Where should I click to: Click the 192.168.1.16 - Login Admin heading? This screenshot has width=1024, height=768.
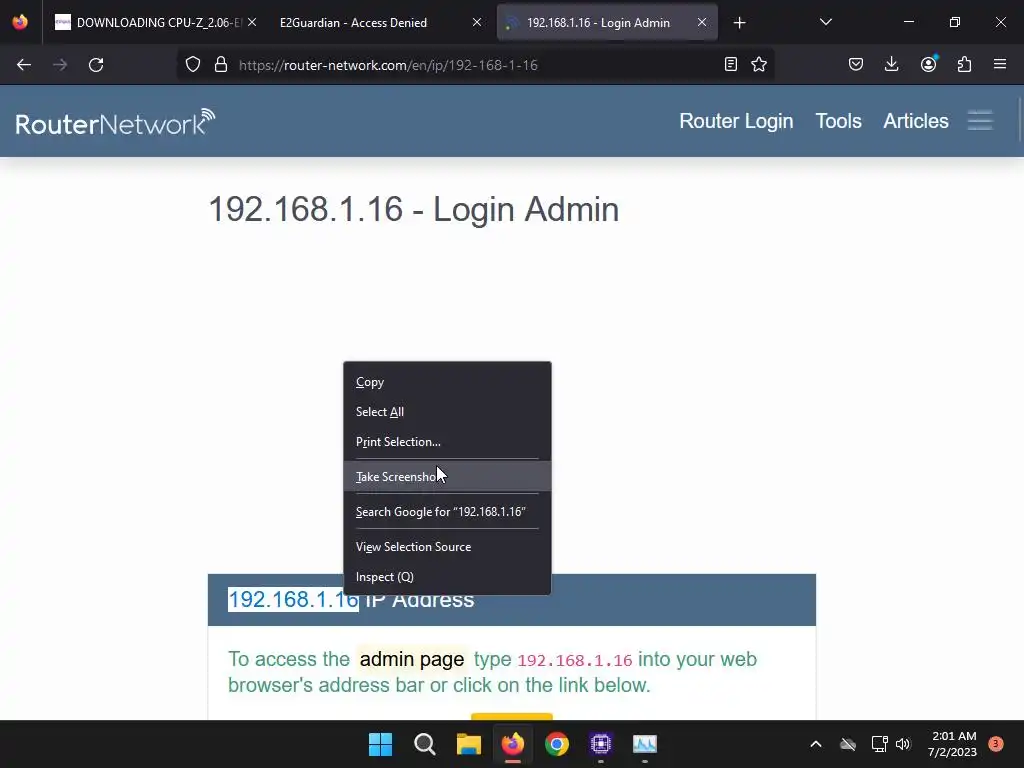[x=413, y=210]
